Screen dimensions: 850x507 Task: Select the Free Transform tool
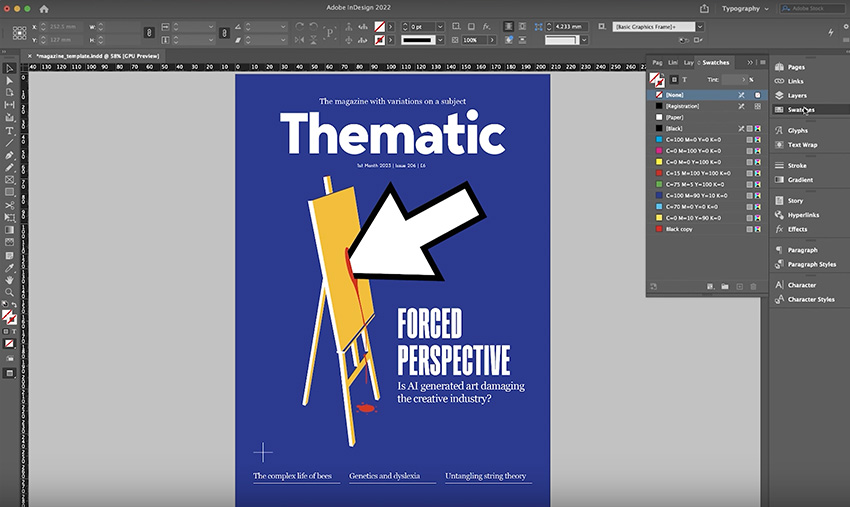9,217
